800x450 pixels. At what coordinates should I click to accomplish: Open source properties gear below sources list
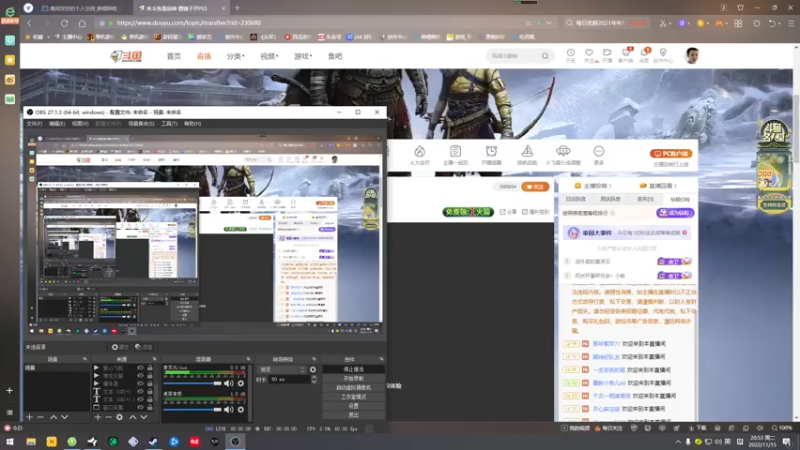click(119, 417)
